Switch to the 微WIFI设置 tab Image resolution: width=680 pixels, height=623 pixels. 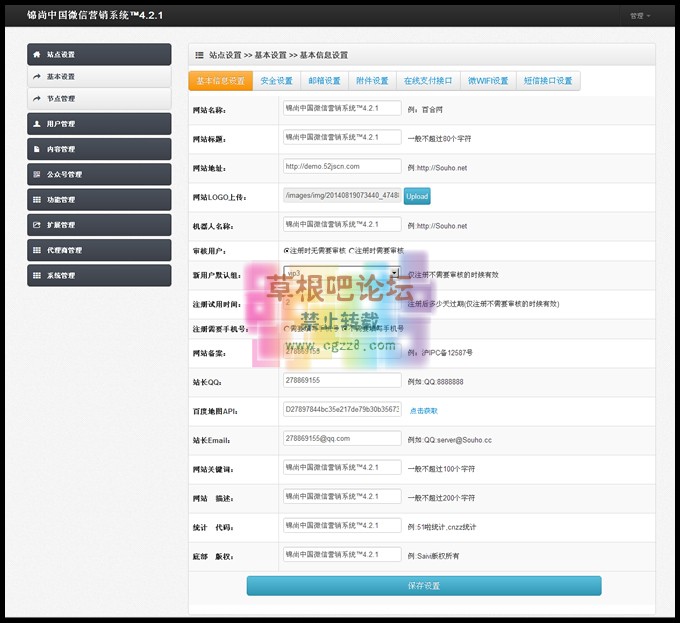(x=488, y=81)
